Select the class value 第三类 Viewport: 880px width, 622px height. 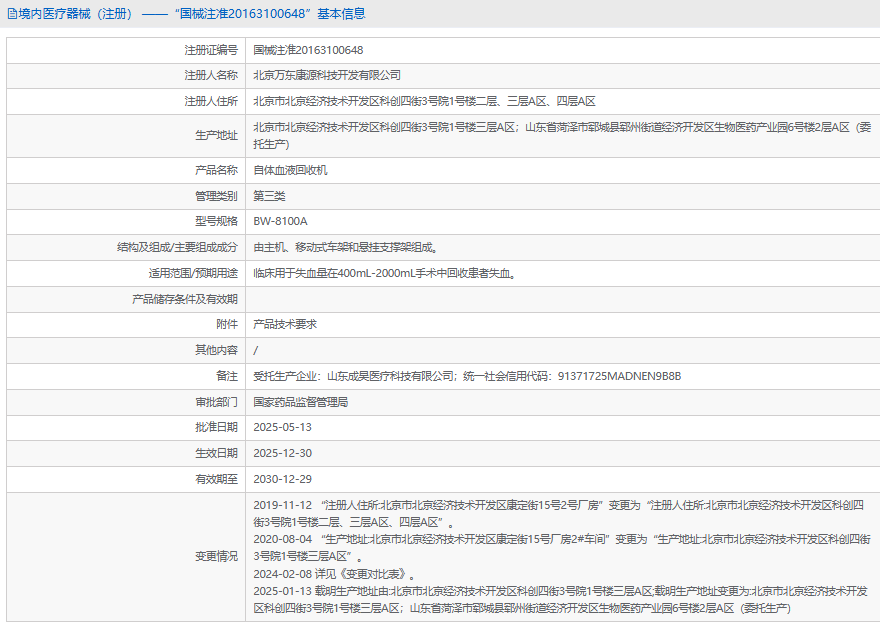(x=269, y=196)
